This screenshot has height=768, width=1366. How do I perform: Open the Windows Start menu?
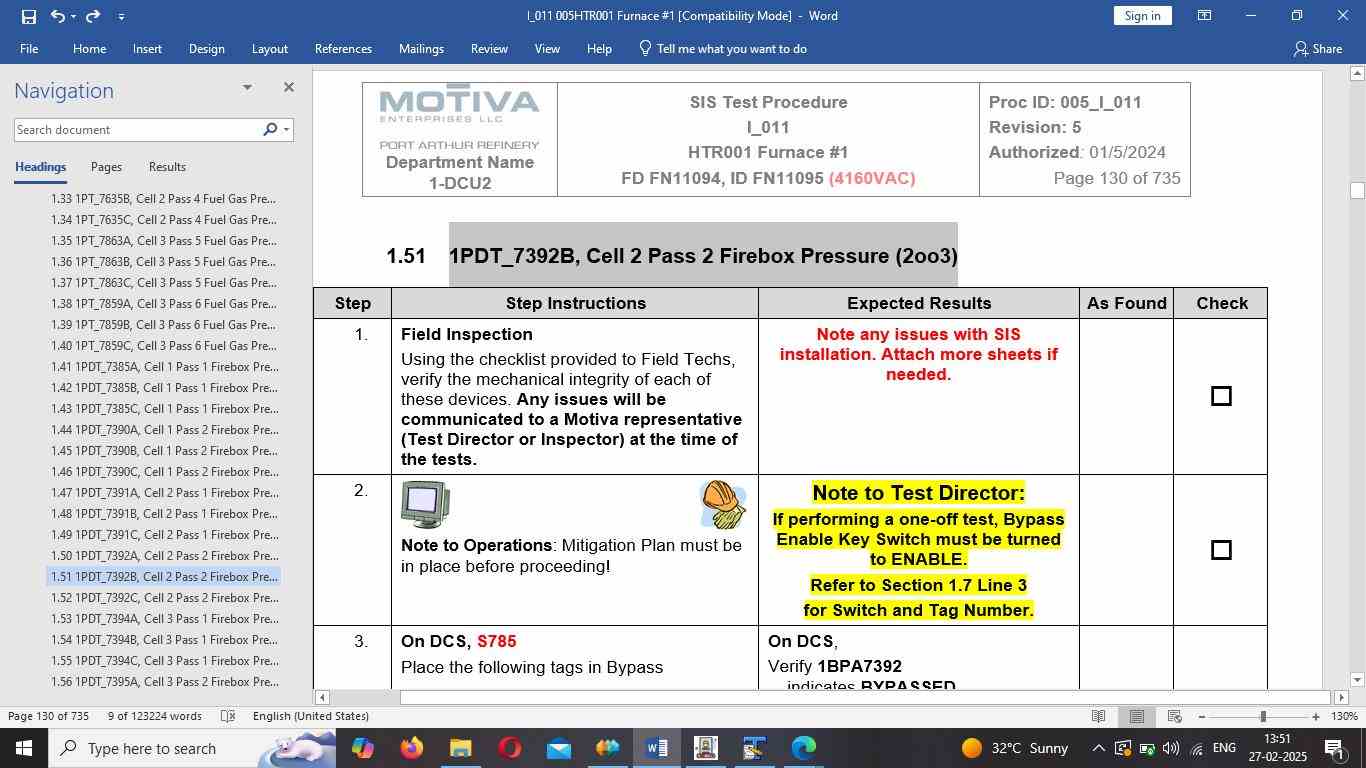click(x=24, y=748)
